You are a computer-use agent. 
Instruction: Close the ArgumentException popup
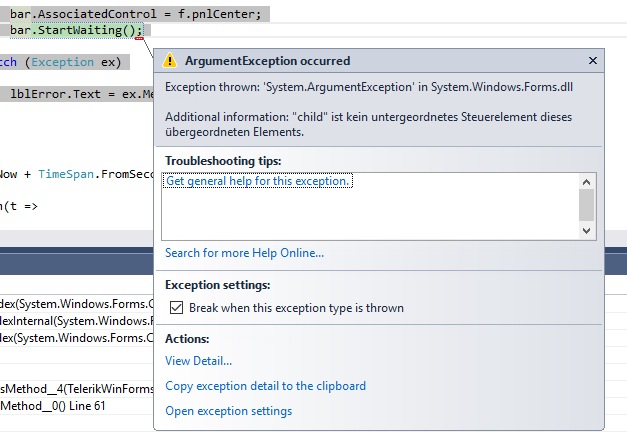[x=592, y=61]
